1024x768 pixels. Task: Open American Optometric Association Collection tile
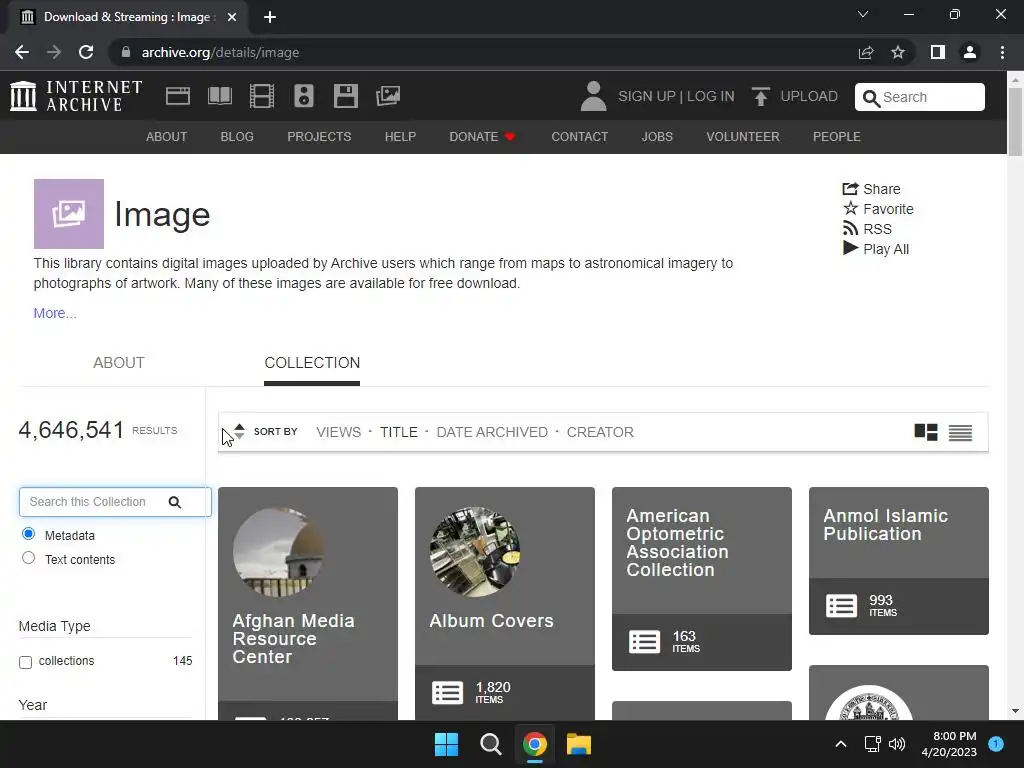pos(701,579)
